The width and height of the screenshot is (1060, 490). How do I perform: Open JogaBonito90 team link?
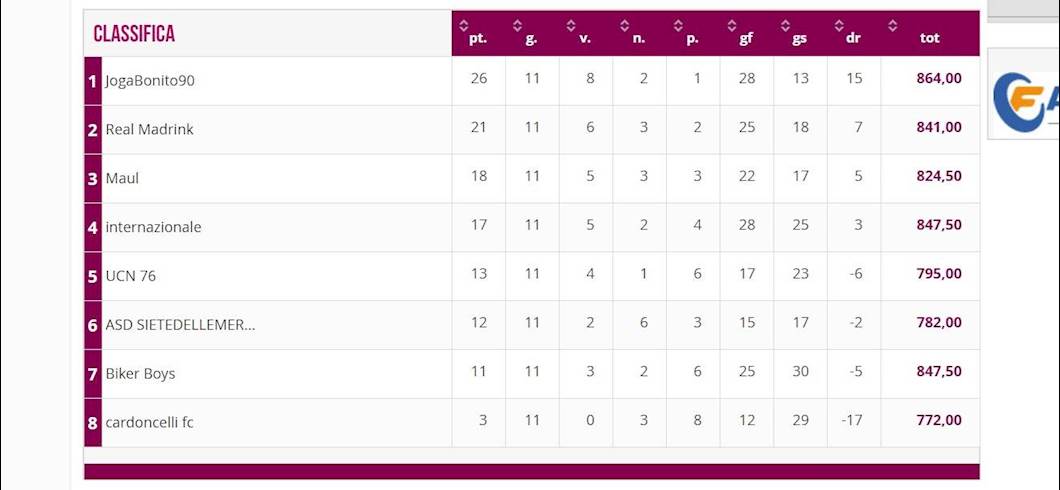150,81
